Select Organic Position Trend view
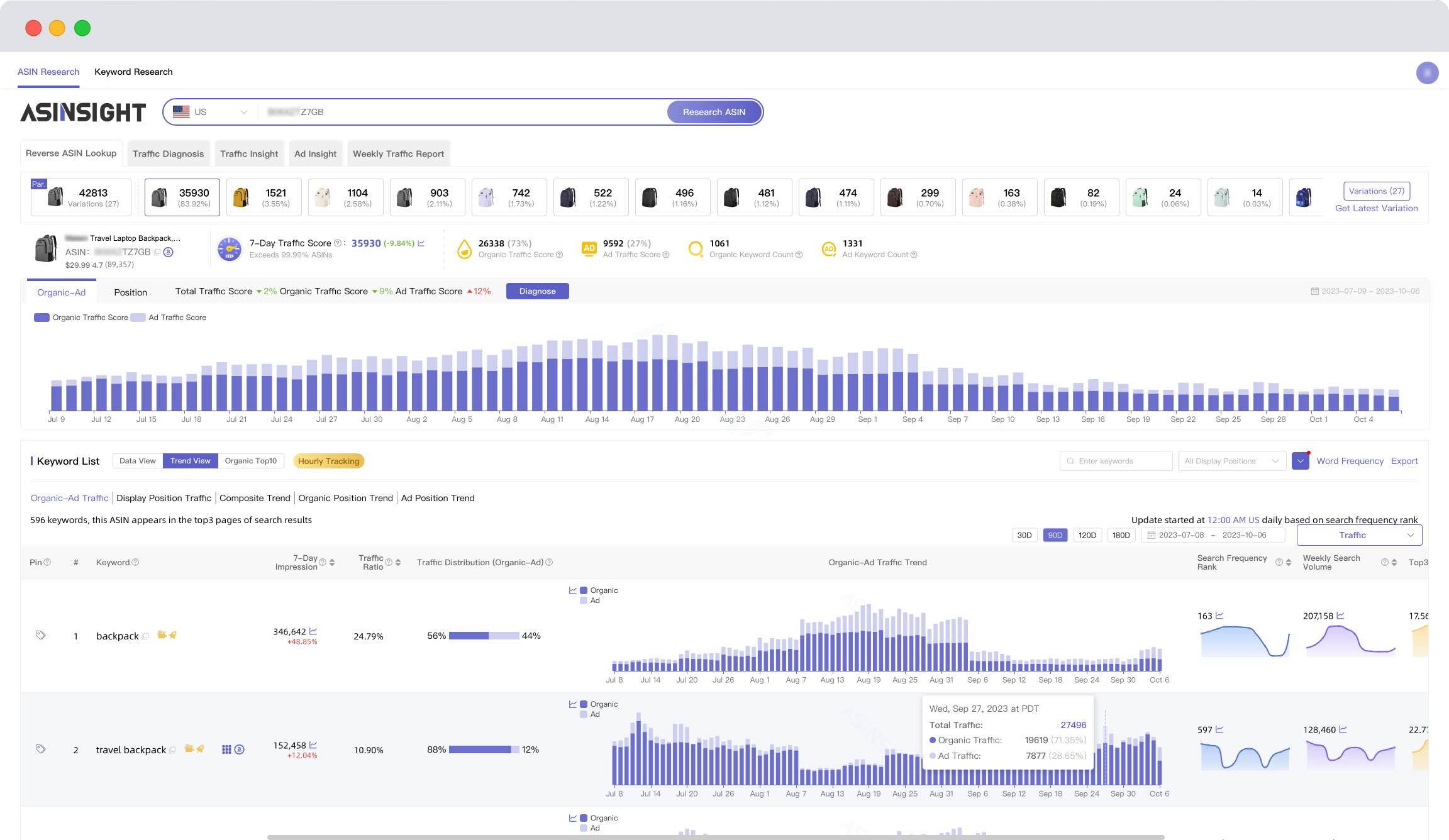 pyautogui.click(x=345, y=498)
